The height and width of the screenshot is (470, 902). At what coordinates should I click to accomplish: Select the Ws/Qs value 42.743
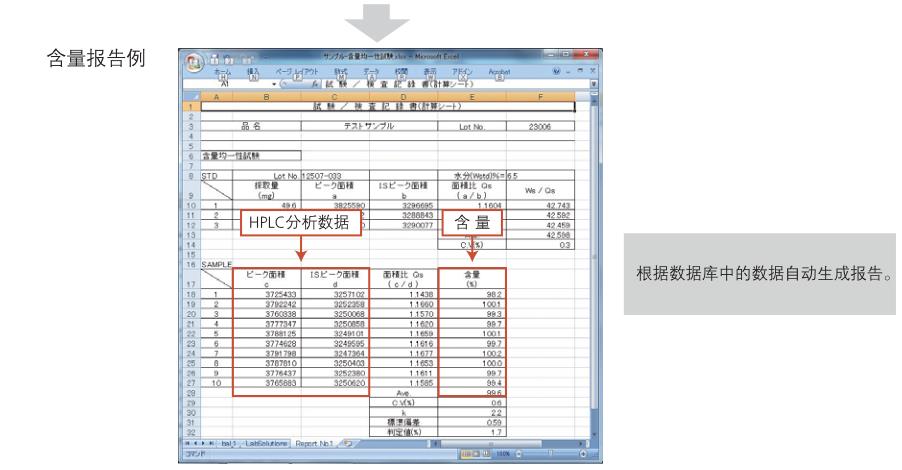[540, 205]
